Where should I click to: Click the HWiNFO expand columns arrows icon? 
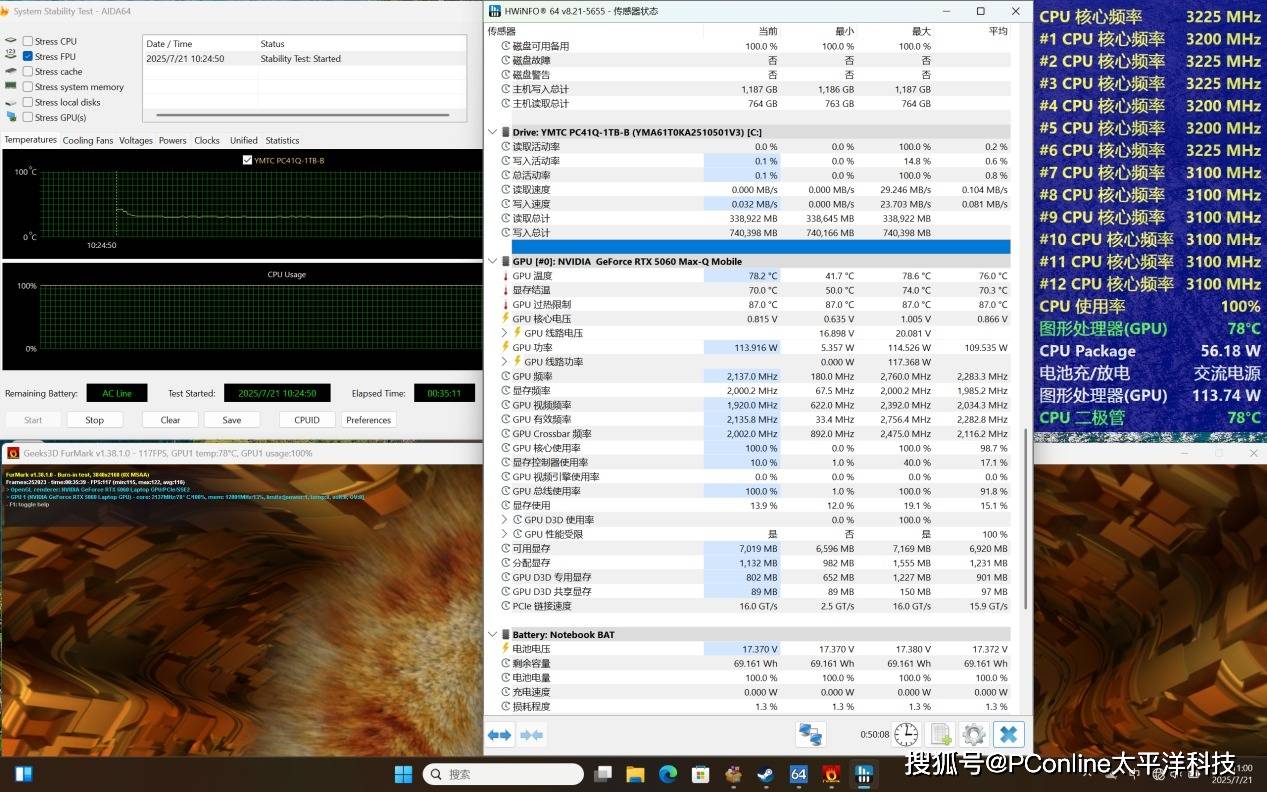(499, 735)
